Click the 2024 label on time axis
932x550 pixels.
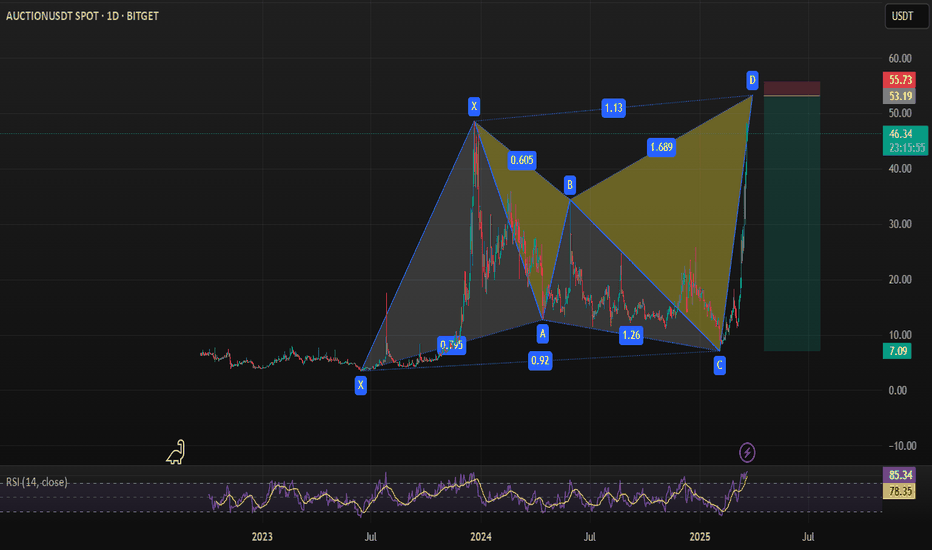(x=481, y=537)
